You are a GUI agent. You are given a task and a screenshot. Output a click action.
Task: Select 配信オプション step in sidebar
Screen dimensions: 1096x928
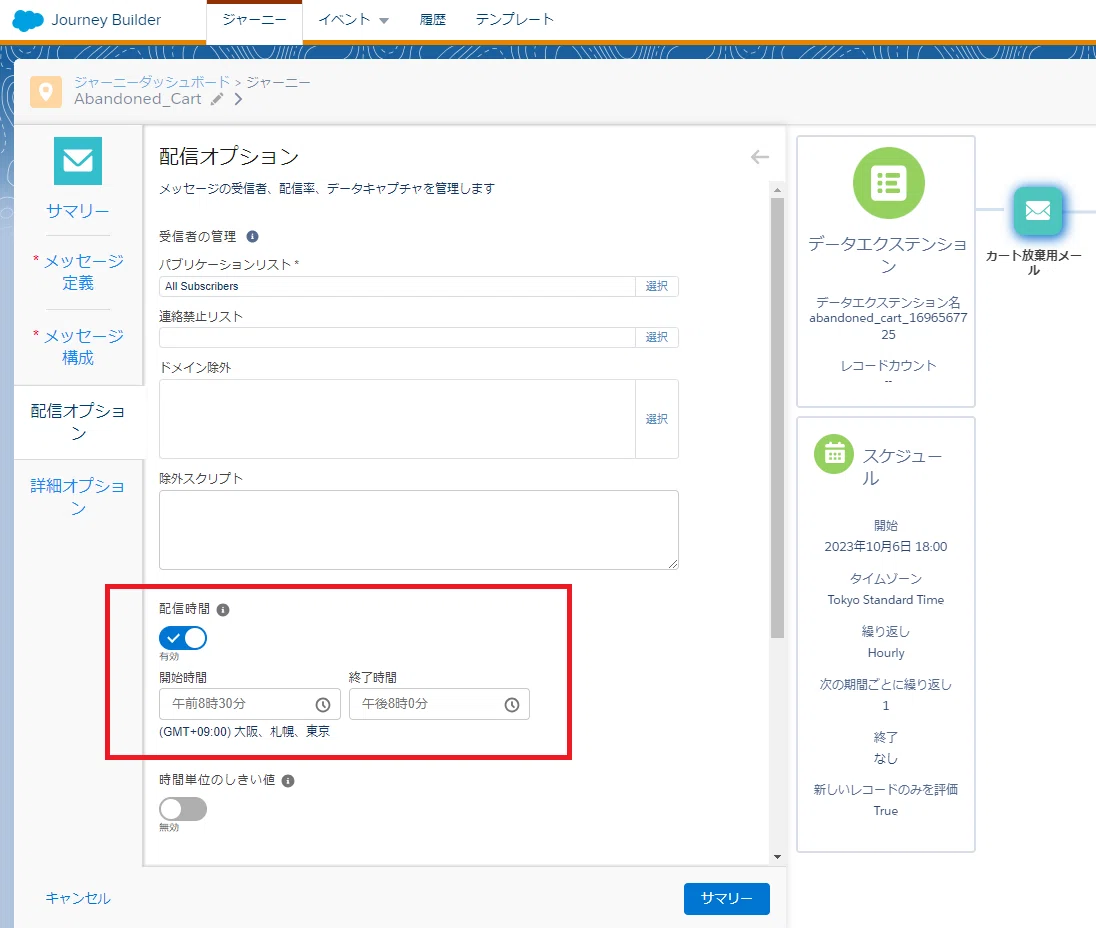pyautogui.click(x=78, y=422)
